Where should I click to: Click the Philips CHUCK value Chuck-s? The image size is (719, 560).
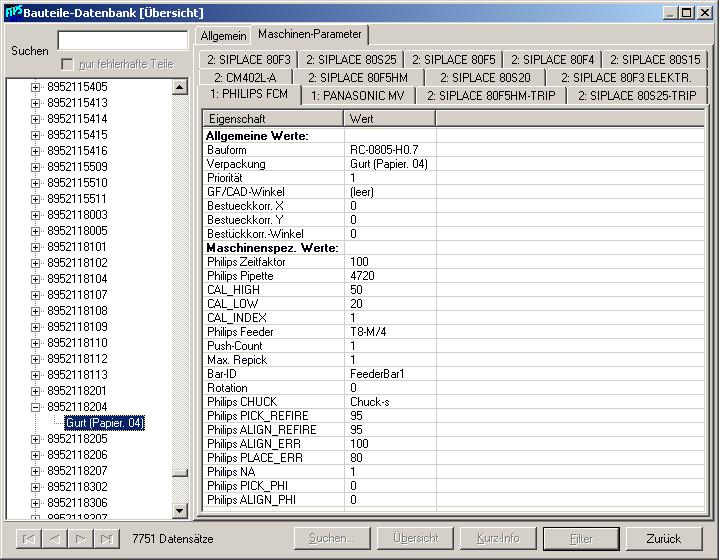pyautogui.click(x=370, y=402)
